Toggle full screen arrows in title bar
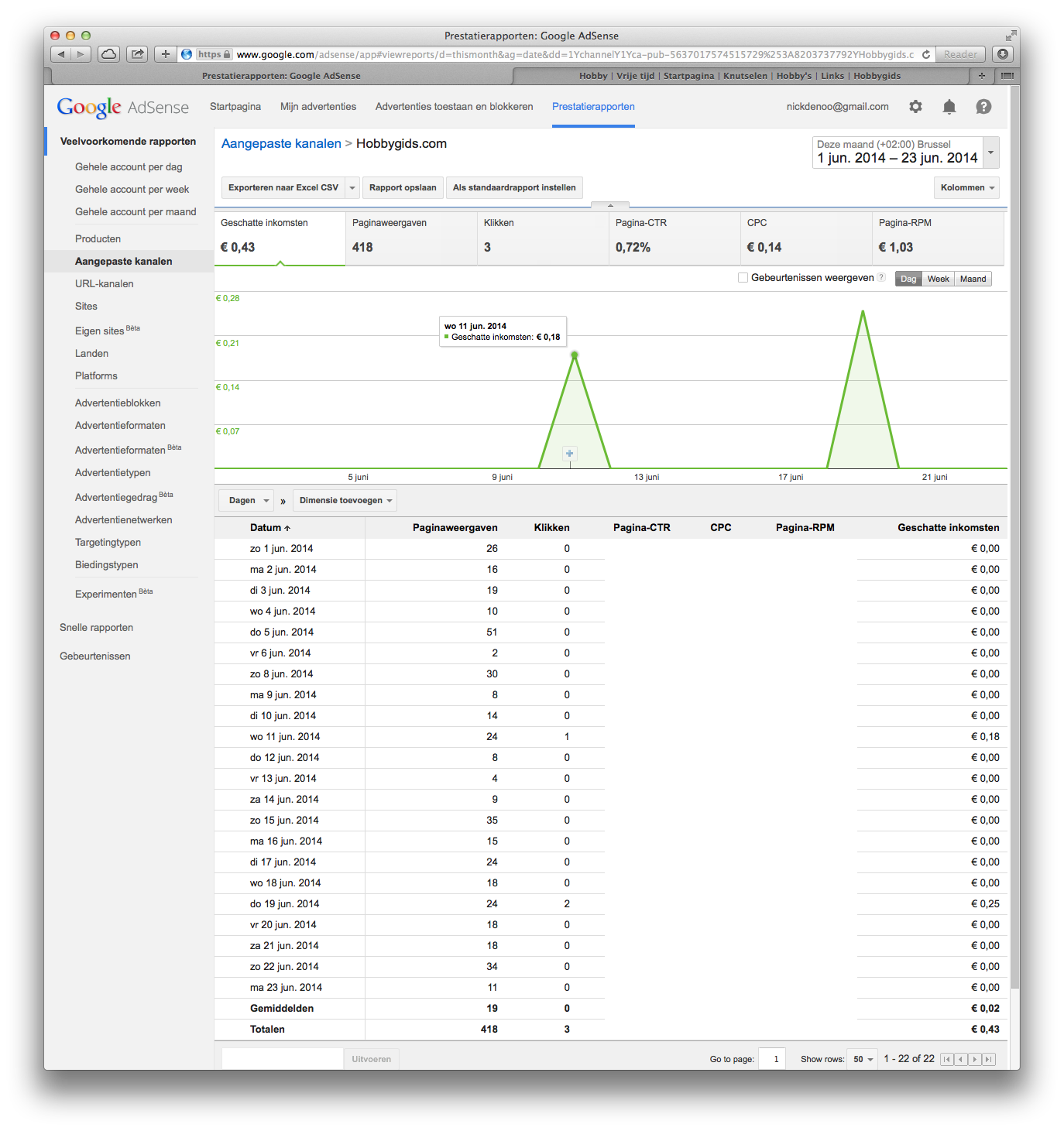 tap(1011, 36)
